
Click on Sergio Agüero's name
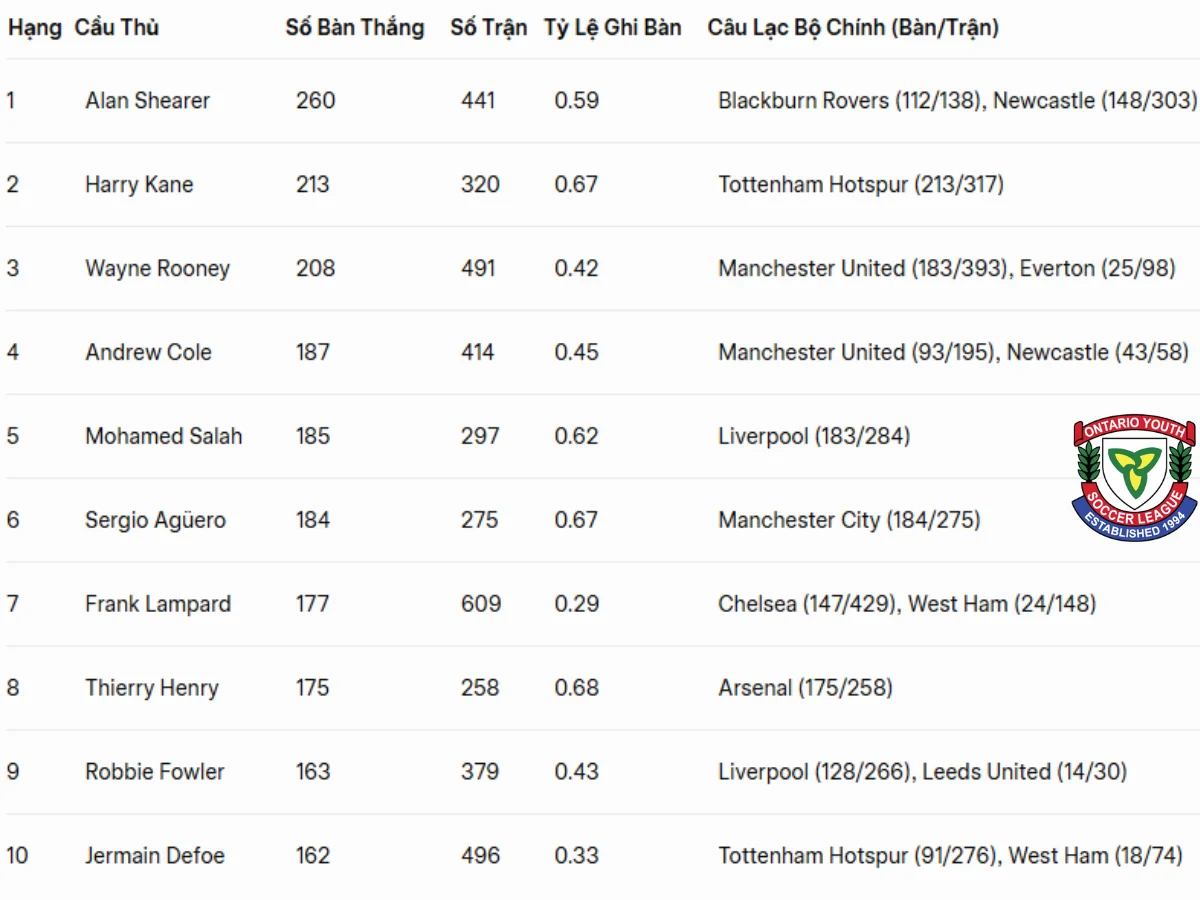tap(155, 520)
